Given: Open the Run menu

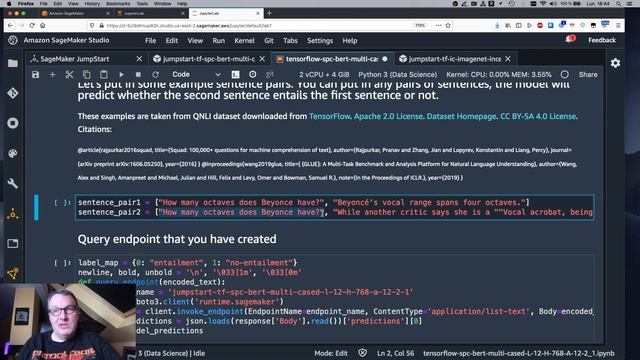Looking at the screenshot, I should pyautogui.click(x=218, y=40).
